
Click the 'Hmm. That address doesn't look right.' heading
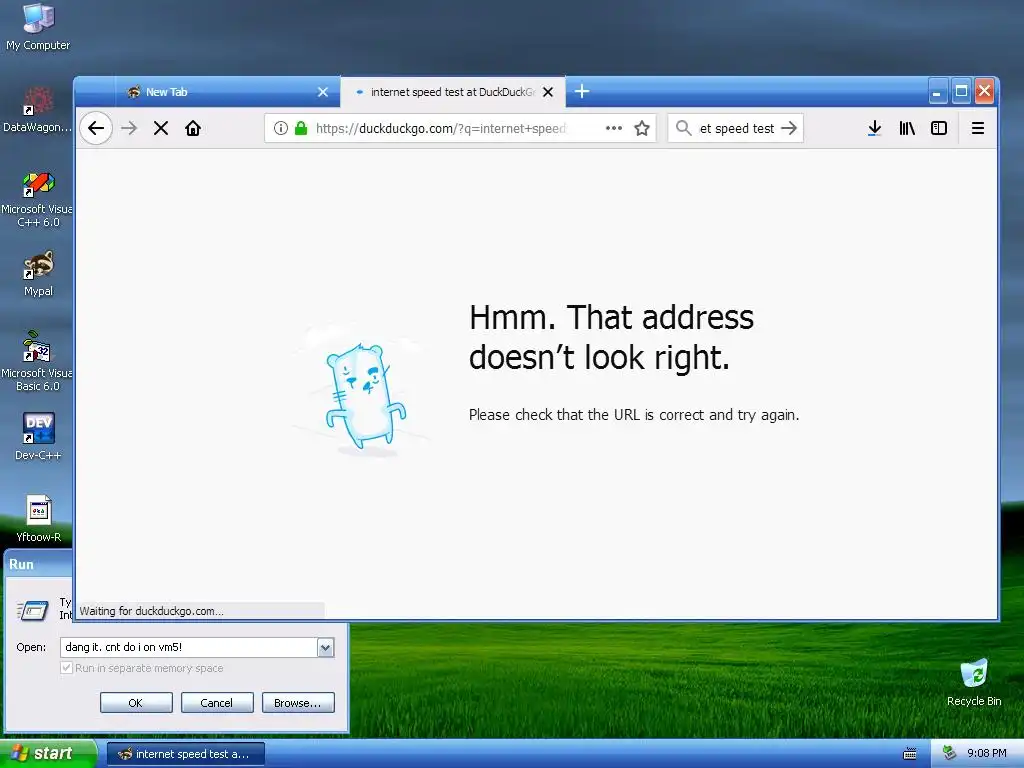tap(611, 337)
